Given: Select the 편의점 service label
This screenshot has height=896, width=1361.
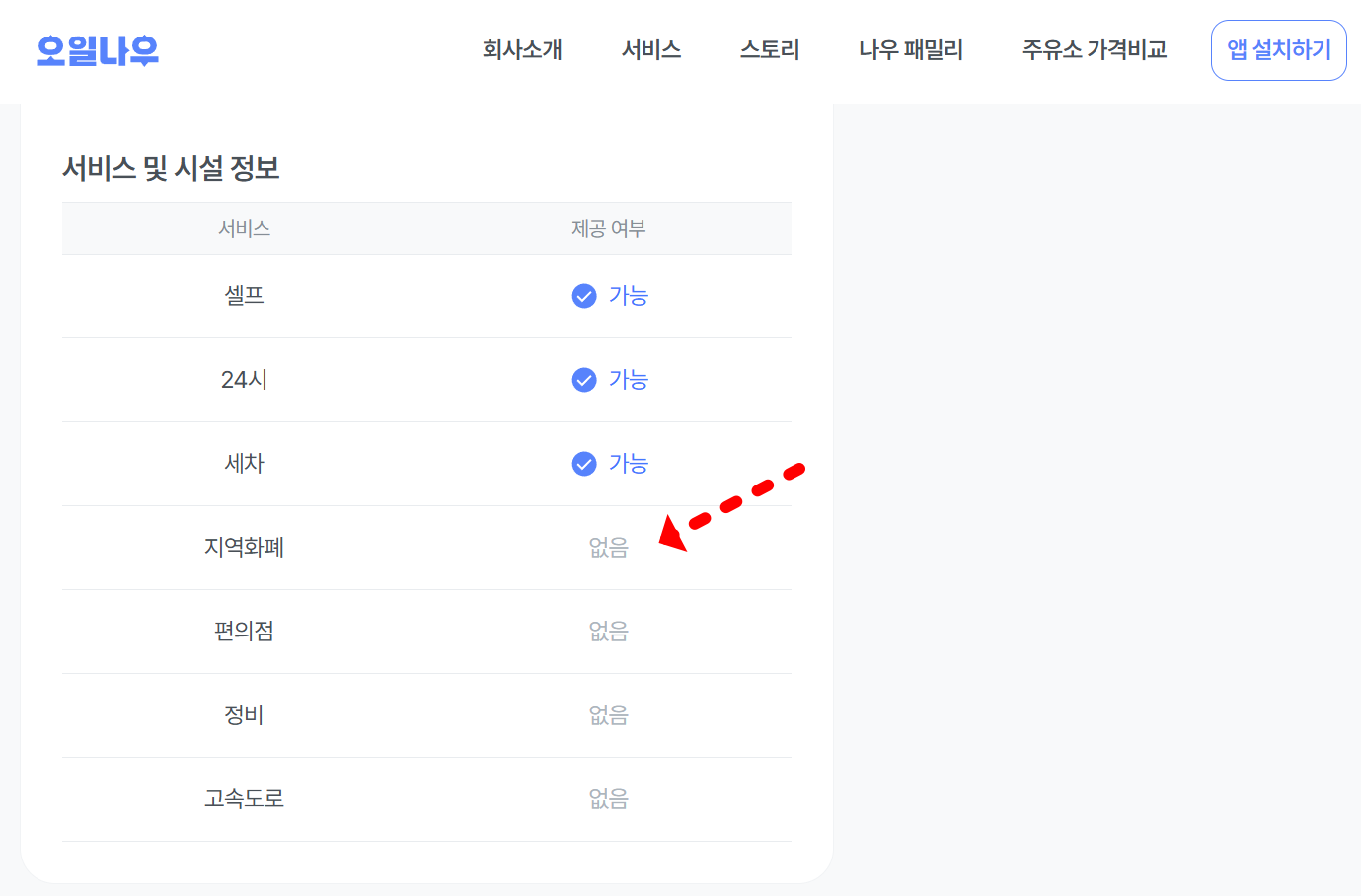Looking at the screenshot, I should [245, 631].
